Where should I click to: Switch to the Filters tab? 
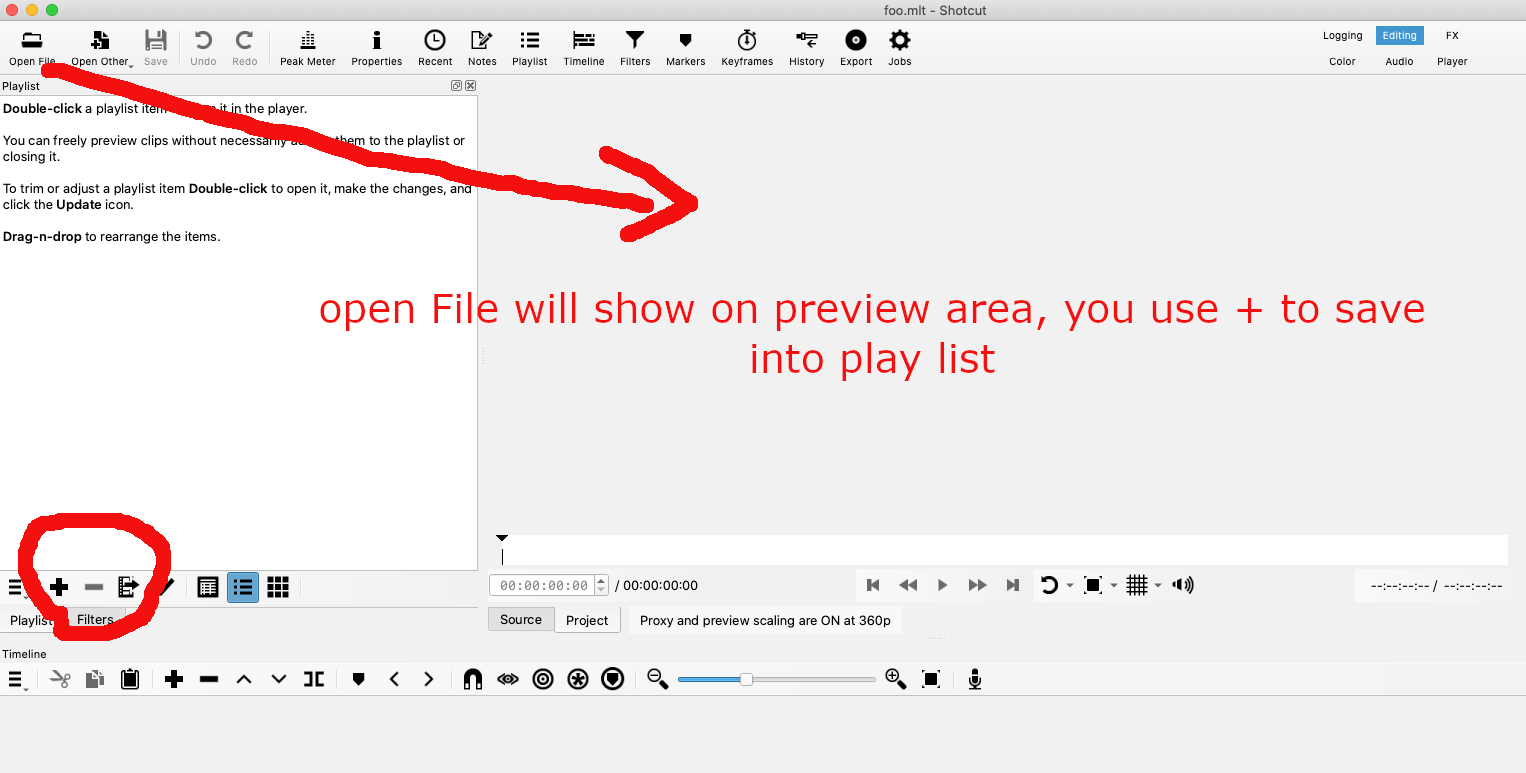click(x=96, y=620)
